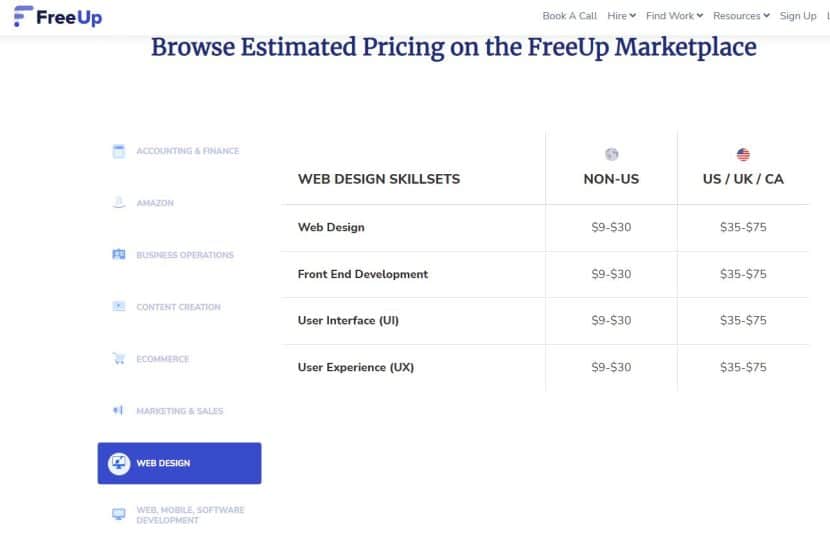This screenshot has width=830, height=544.
Task: Open the Content Creation category tab
Action: [x=178, y=307]
